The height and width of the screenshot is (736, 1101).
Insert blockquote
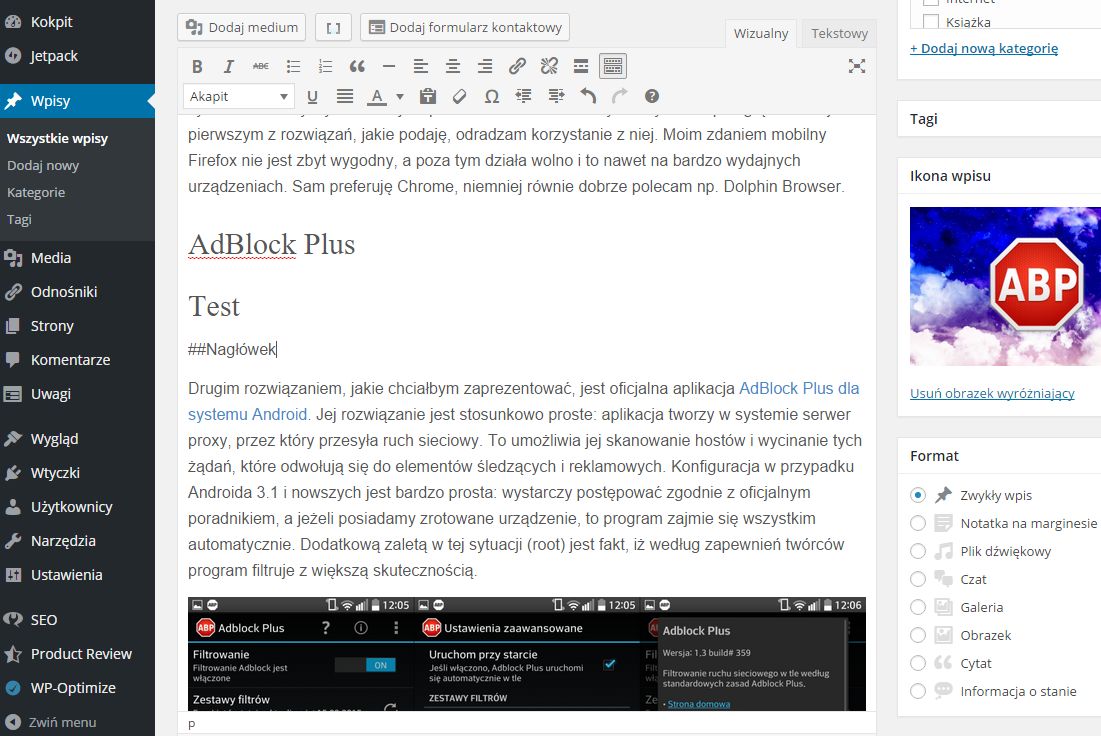[x=357, y=67]
